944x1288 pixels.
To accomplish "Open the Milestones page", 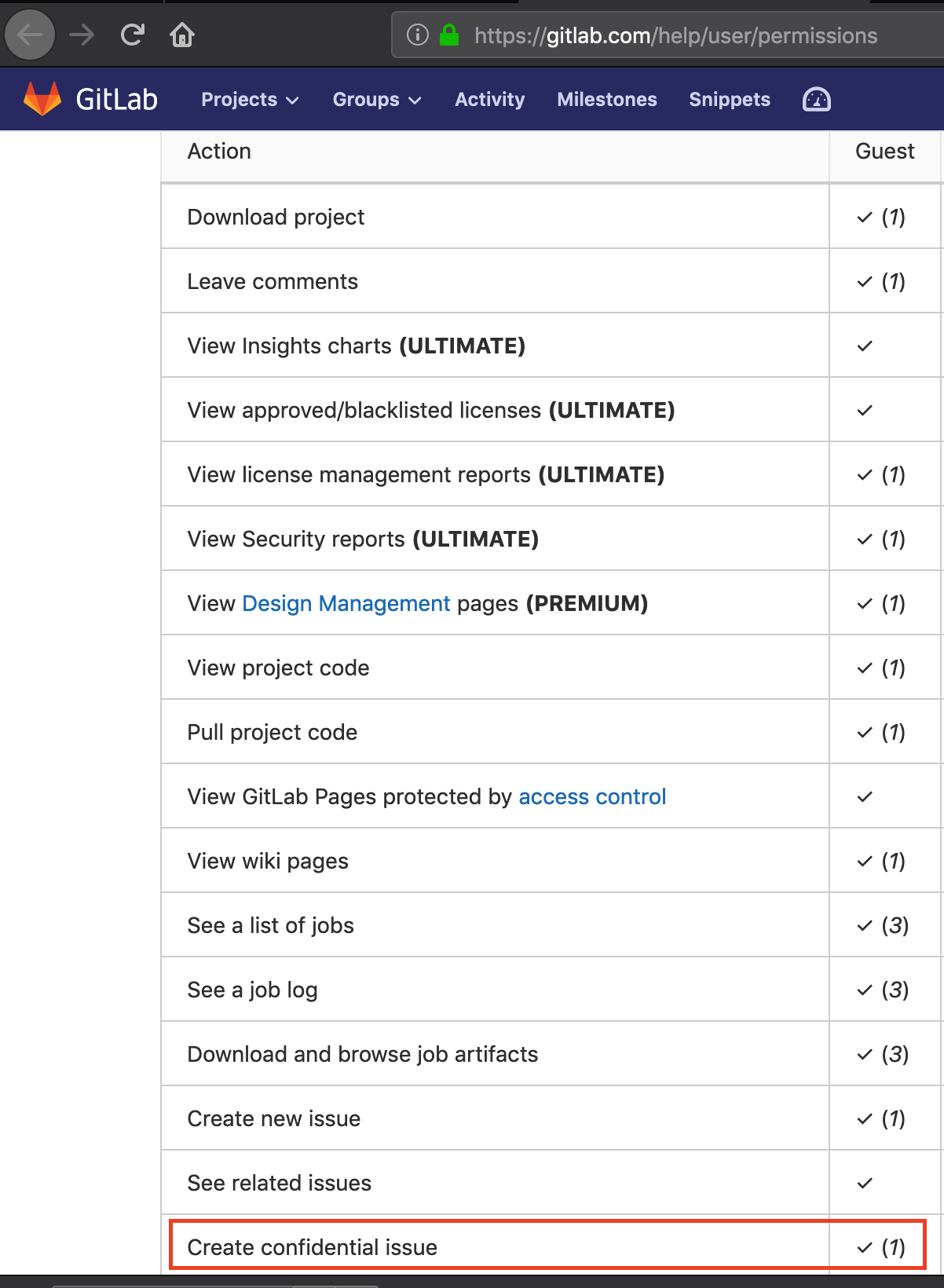I will [x=607, y=100].
